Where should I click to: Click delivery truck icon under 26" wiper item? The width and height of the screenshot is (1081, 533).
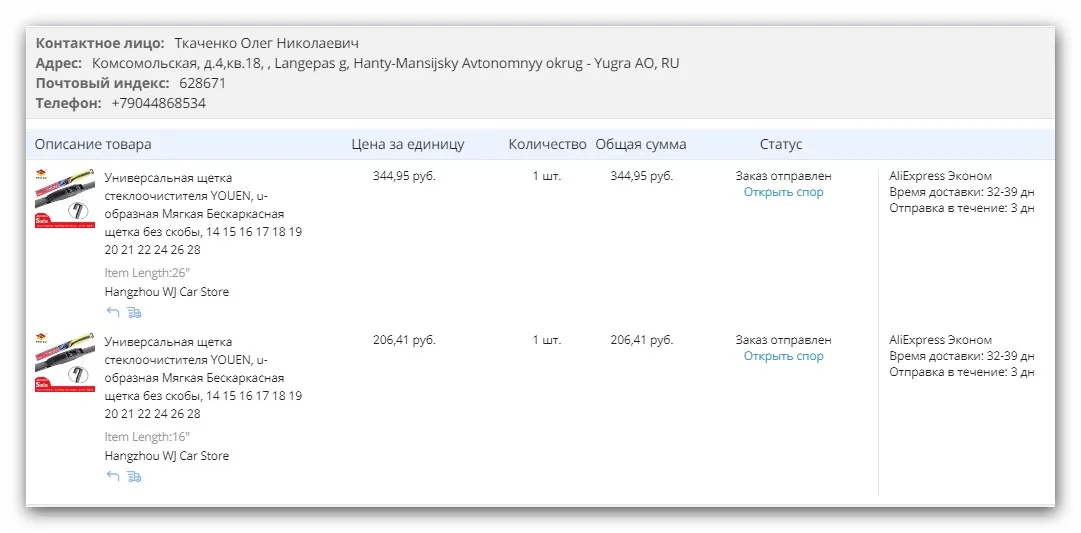click(x=134, y=312)
